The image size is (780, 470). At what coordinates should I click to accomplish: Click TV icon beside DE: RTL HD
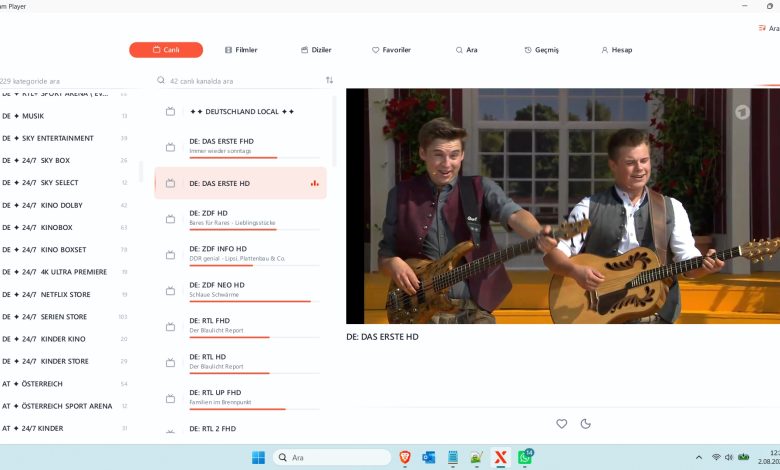coord(170,363)
